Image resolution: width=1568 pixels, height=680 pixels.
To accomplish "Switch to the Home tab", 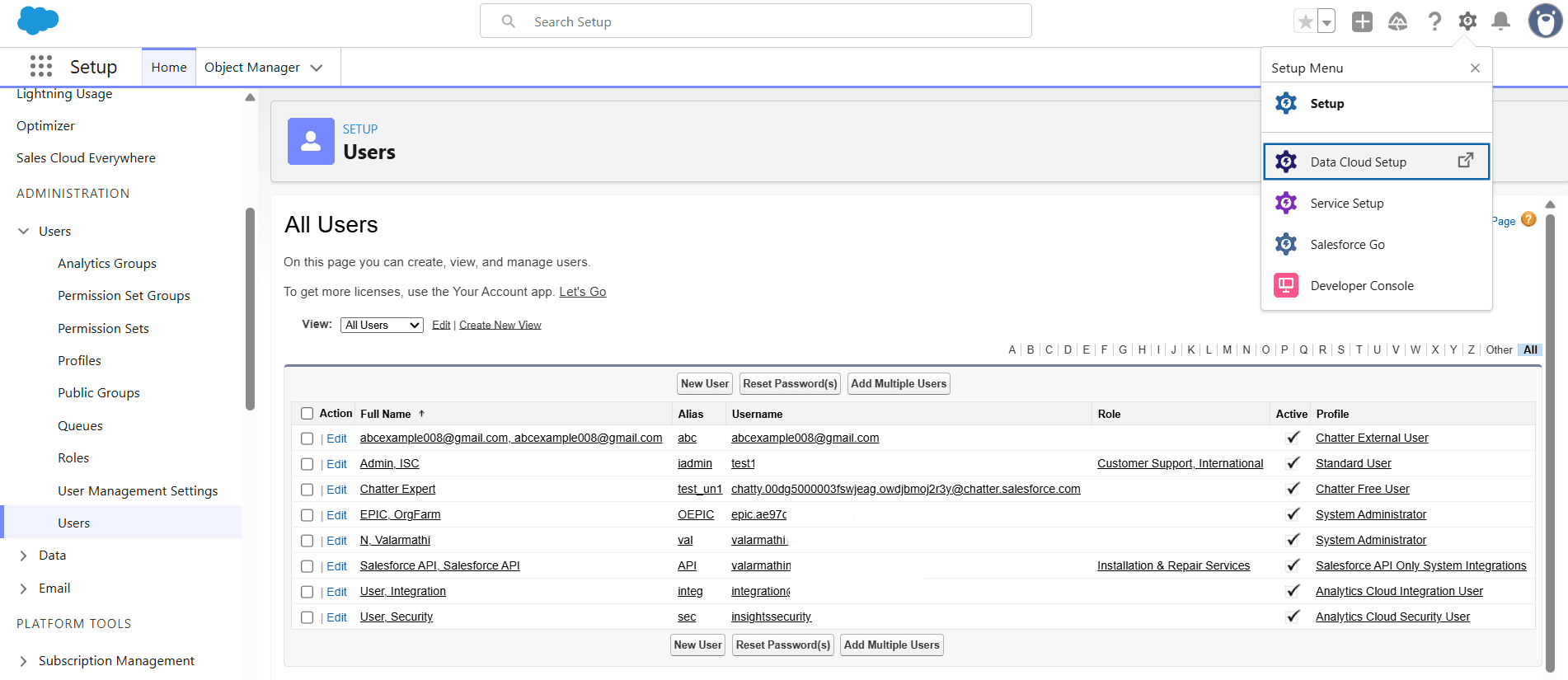I will [x=169, y=67].
